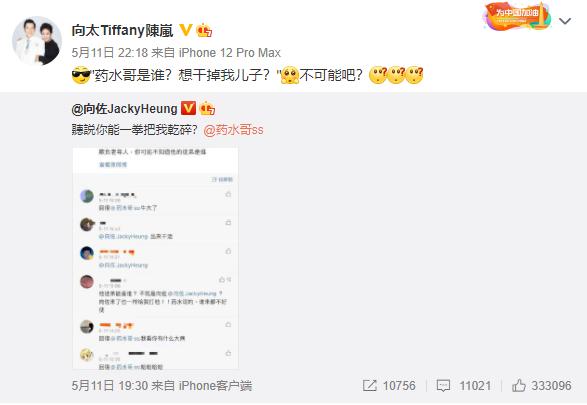Enlarge the embedded comments screenshot image
Viewport: 587px width, 405px height.
pos(155,258)
